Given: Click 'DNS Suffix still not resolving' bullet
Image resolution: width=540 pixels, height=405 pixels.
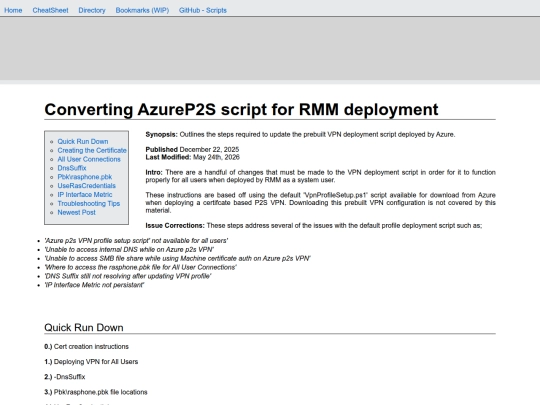Looking at the screenshot, I should click(x=128, y=276).
